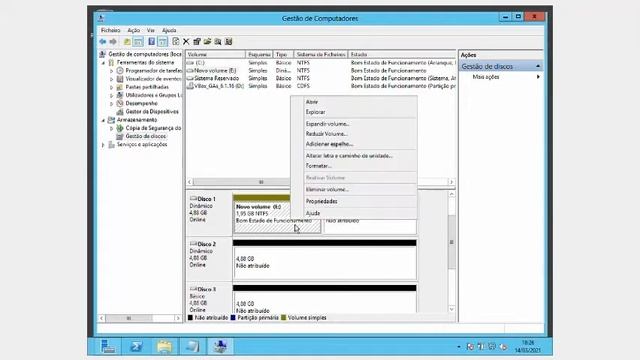The width and height of the screenshot is (640, 360).
Task: Click the Properties toolbar icon next to X
Action: coord(197,42)
